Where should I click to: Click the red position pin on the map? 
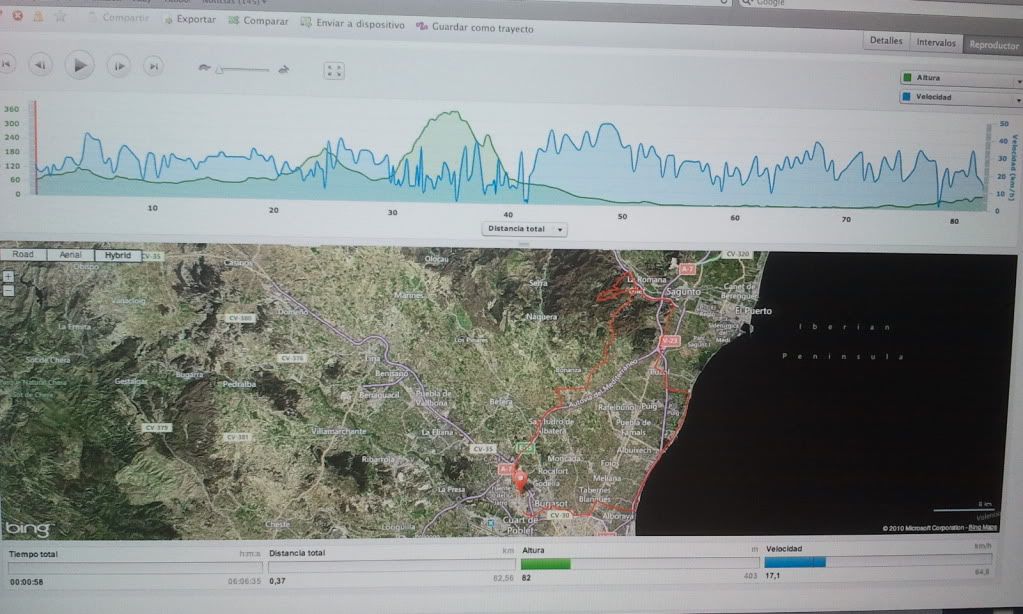coord(520,482)
